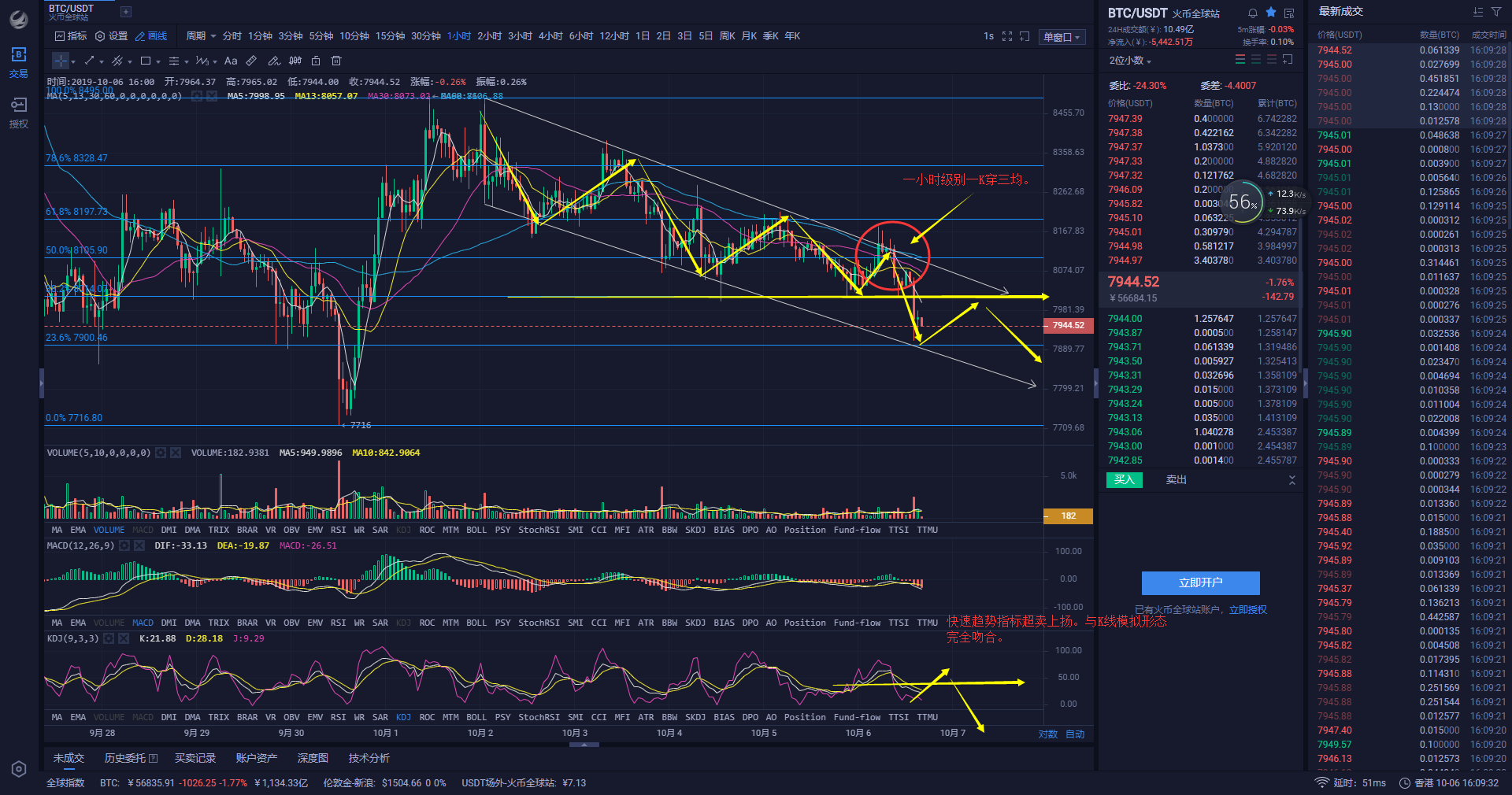This screenshot has height=795, width=1512.
Task: Open the 设置 chart settings button
Action: click(x=111, y=36)
